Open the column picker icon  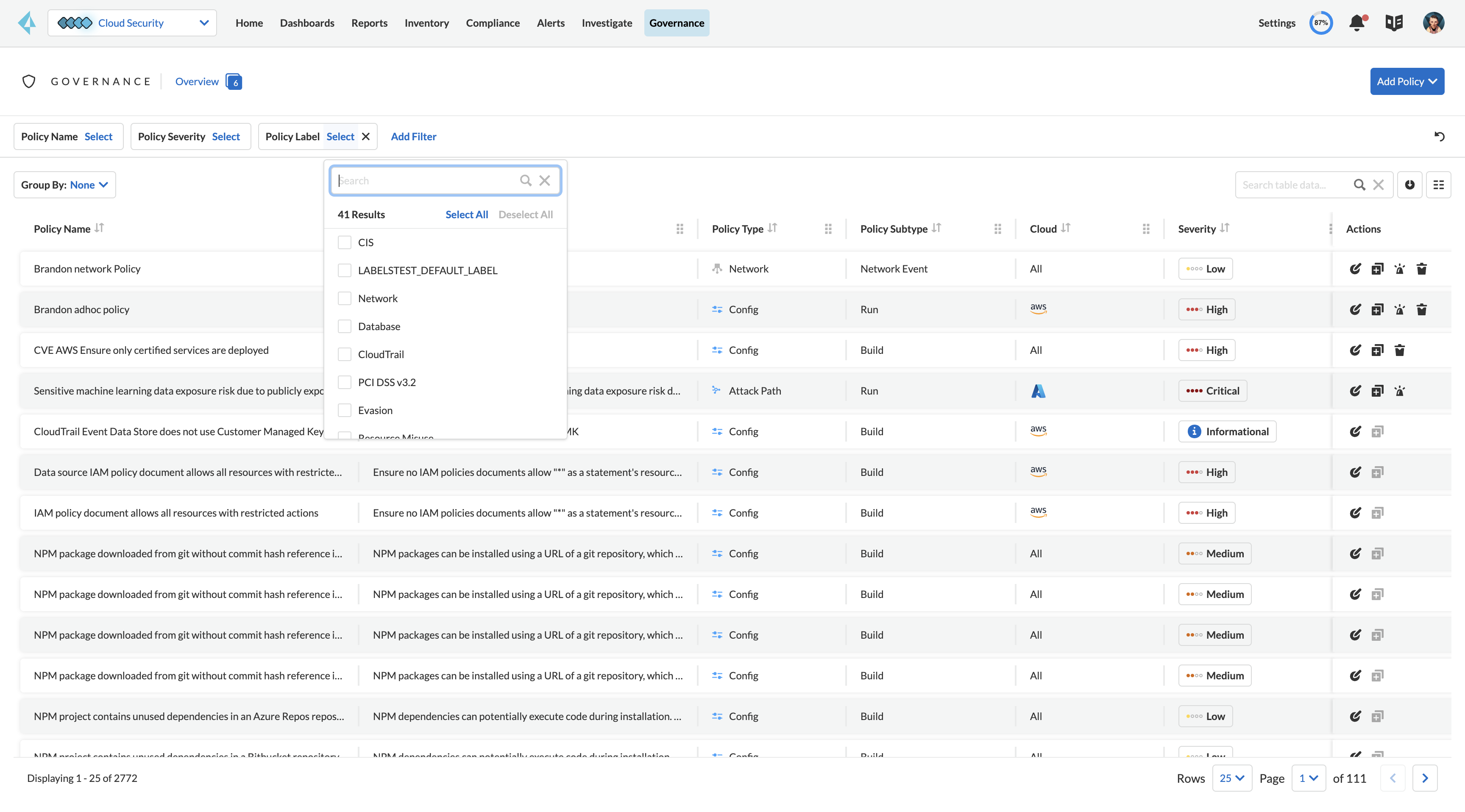click(x=1438, y=185)
